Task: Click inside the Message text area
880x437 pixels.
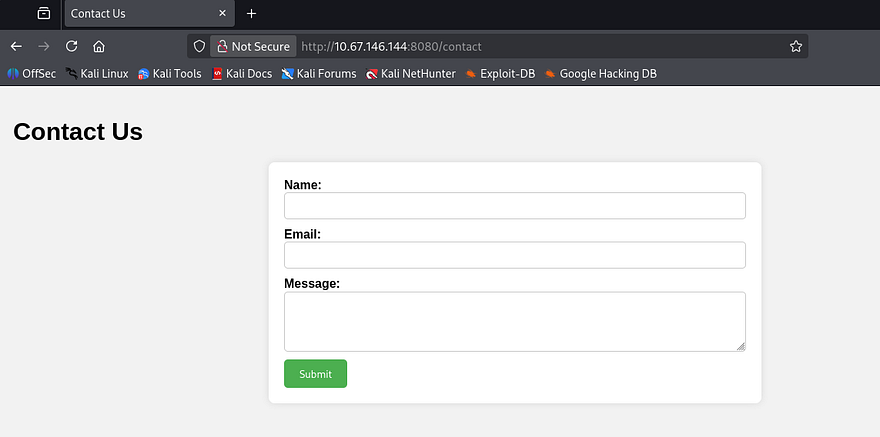Action: [x=514, y=321]
